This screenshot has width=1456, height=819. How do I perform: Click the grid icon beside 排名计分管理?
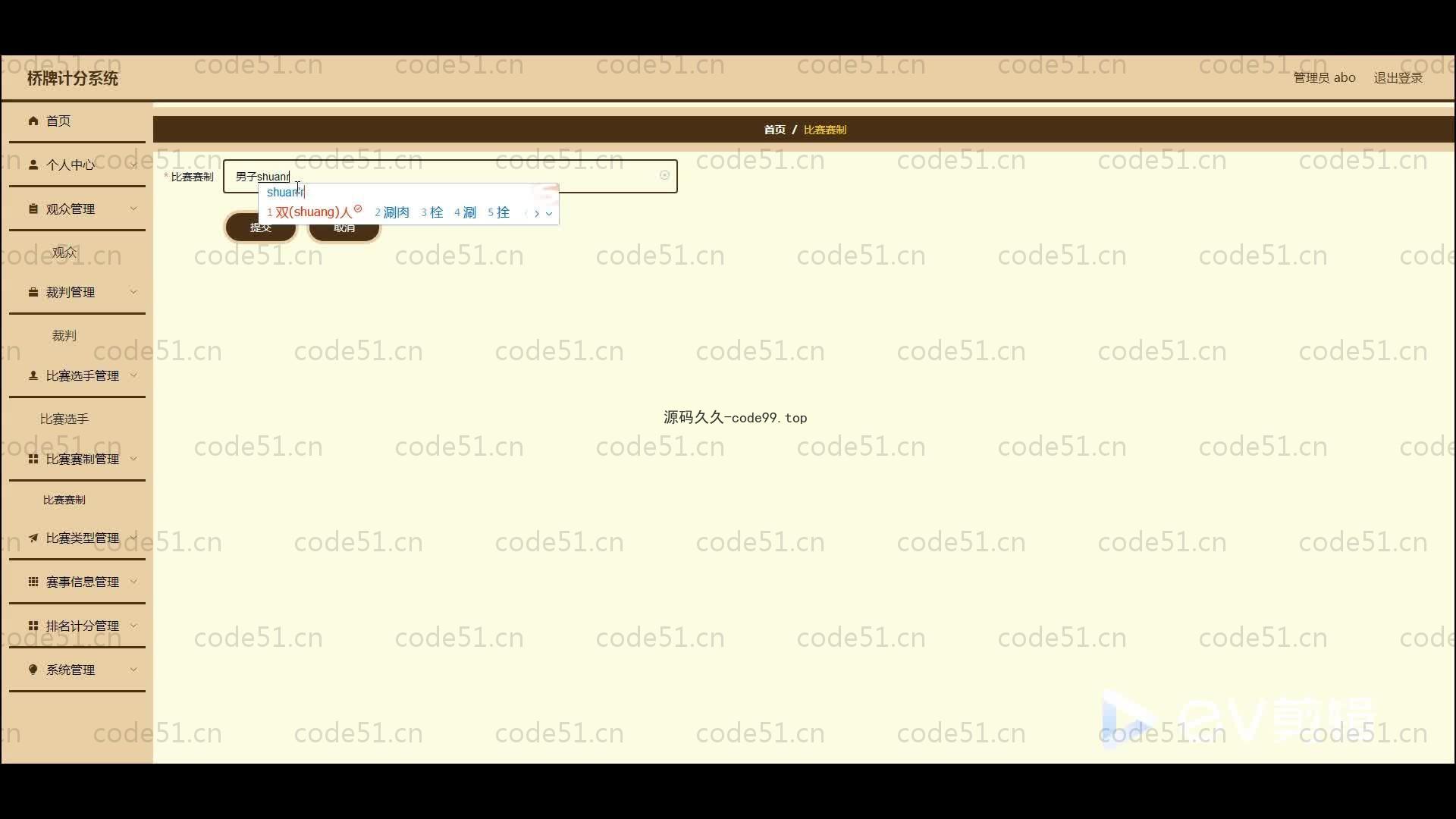pyautogui.click(x=33, y=626)
